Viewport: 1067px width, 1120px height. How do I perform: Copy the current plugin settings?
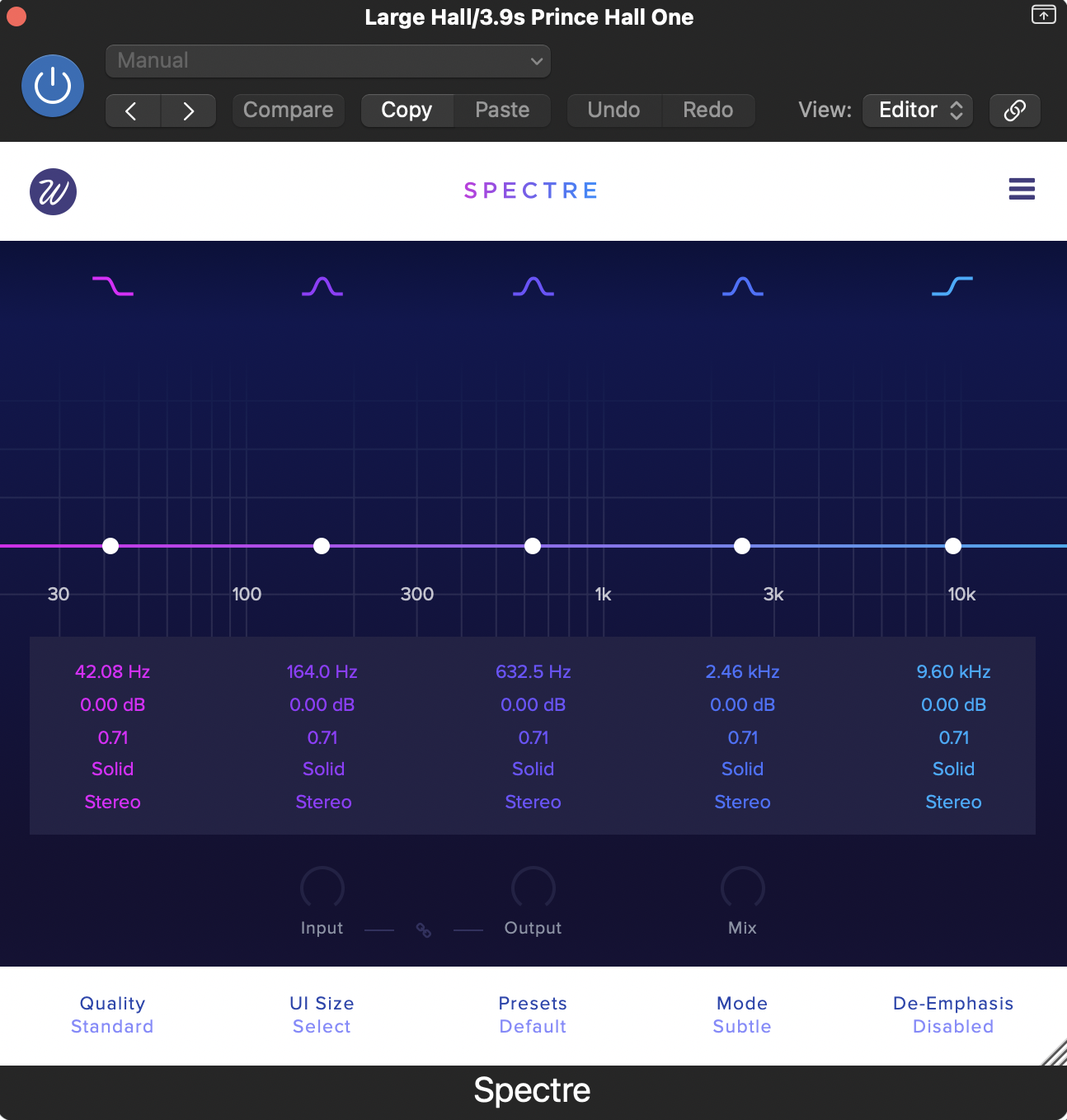click(407, 111)
